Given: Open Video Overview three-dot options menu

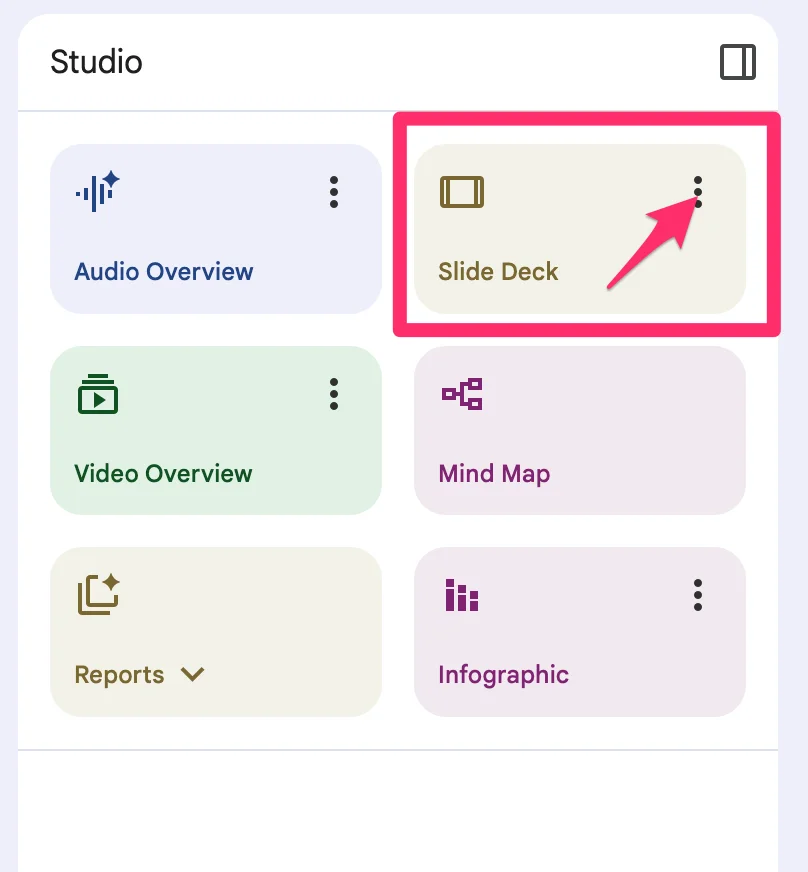Looking at the screenshot, I should (x=334, y=394).
